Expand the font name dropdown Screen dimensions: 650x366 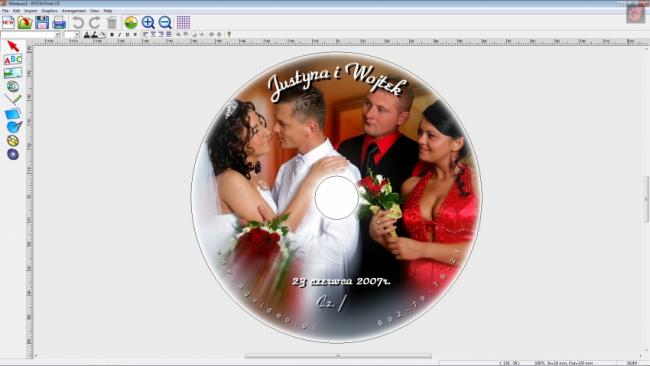click(58, 35)
